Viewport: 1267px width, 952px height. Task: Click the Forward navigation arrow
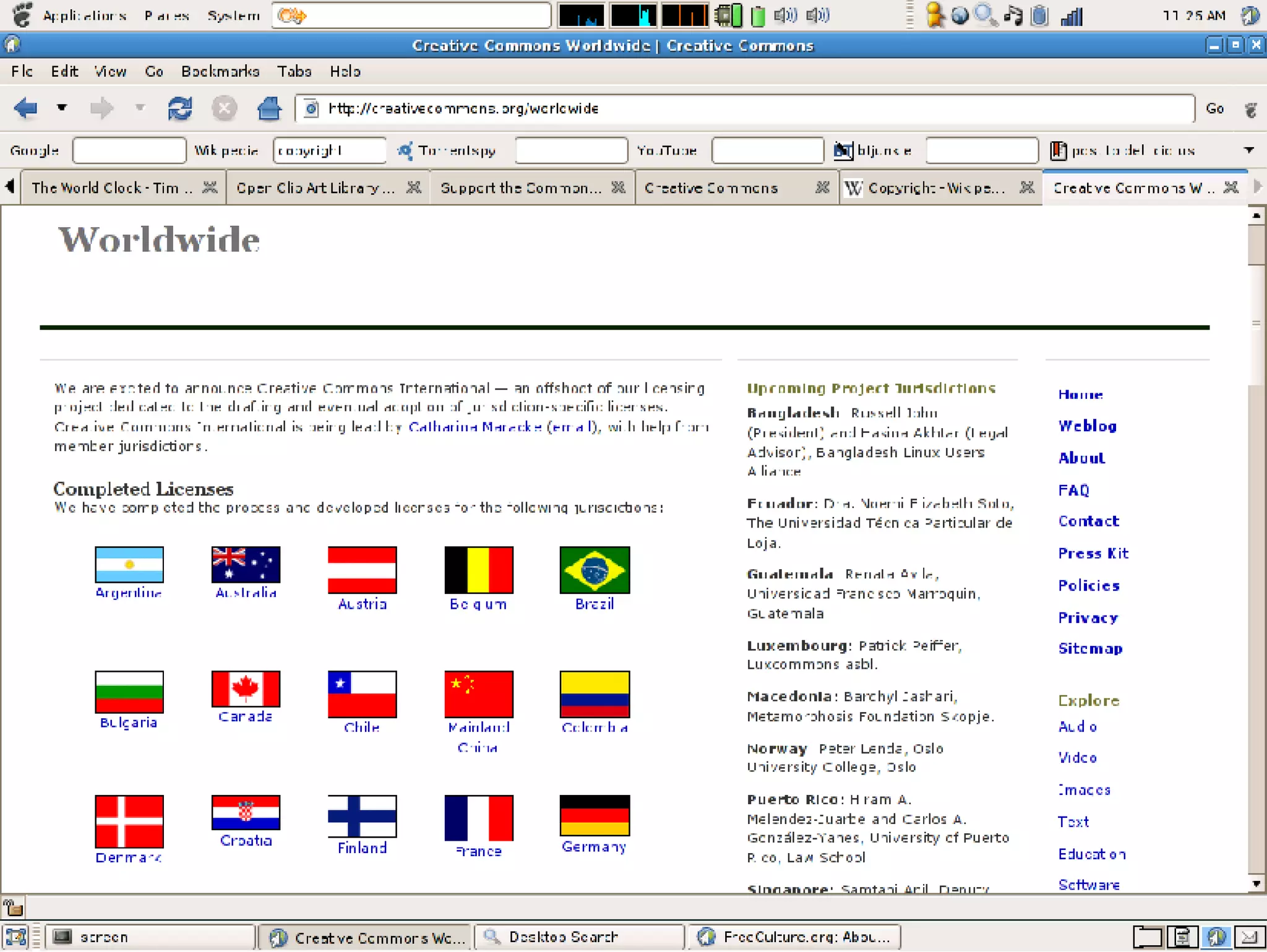pyautogui.click(x=101, y=109)
